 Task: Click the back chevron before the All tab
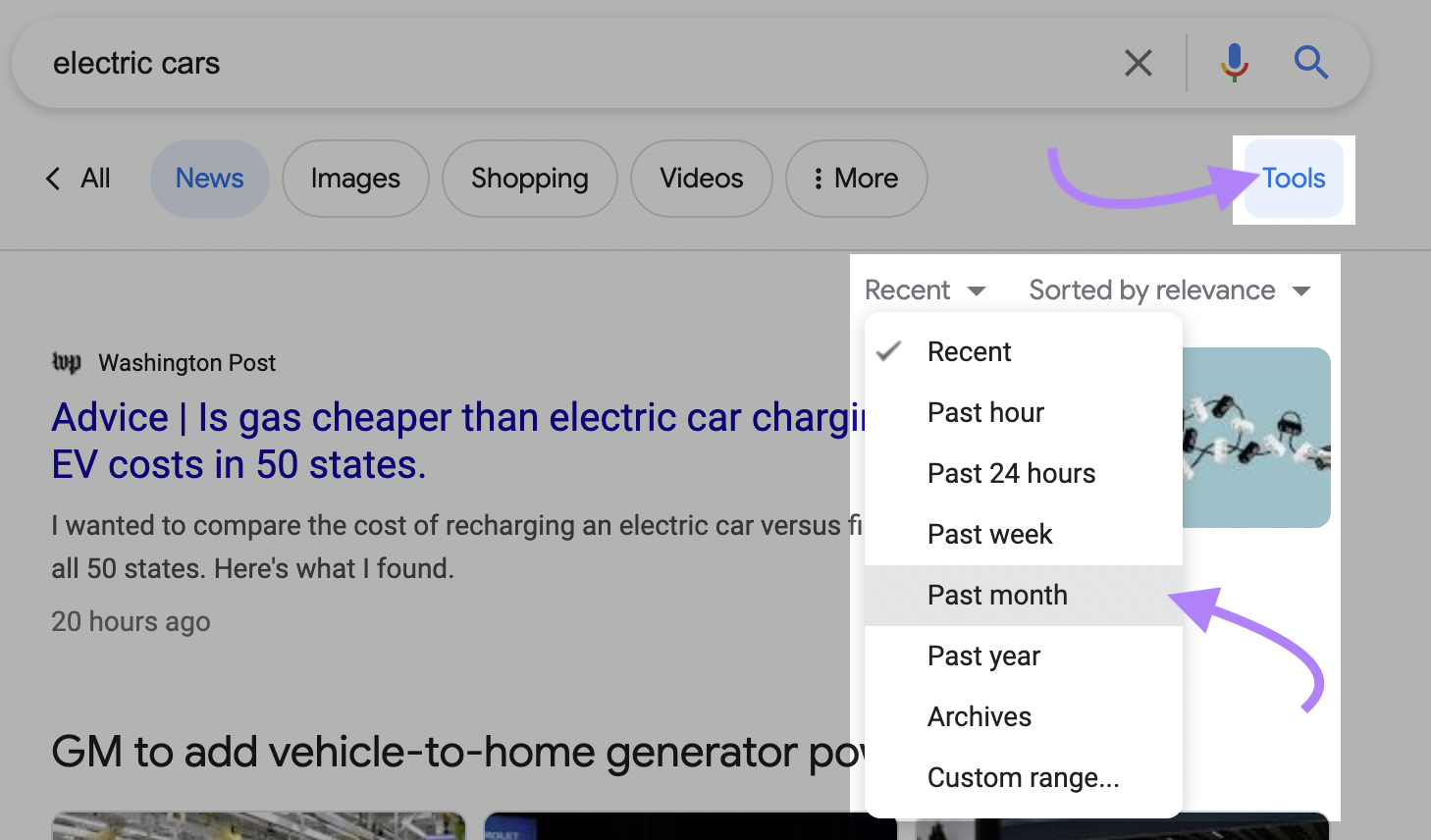pyautogui.click(x=52, y=178)
